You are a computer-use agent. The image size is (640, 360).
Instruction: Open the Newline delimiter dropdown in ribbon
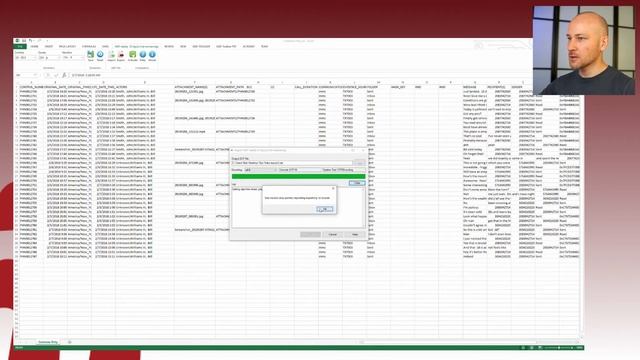point(73,58)
